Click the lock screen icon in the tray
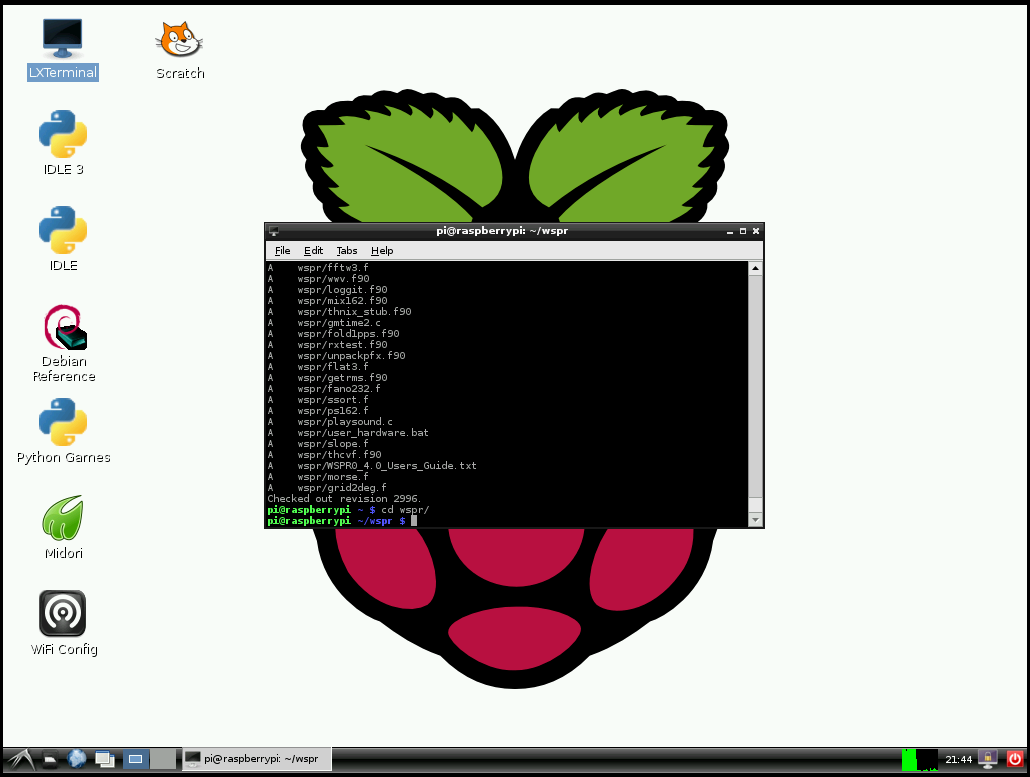Image resolution: width=1030 pixels, height=777 pixels. 987,759
